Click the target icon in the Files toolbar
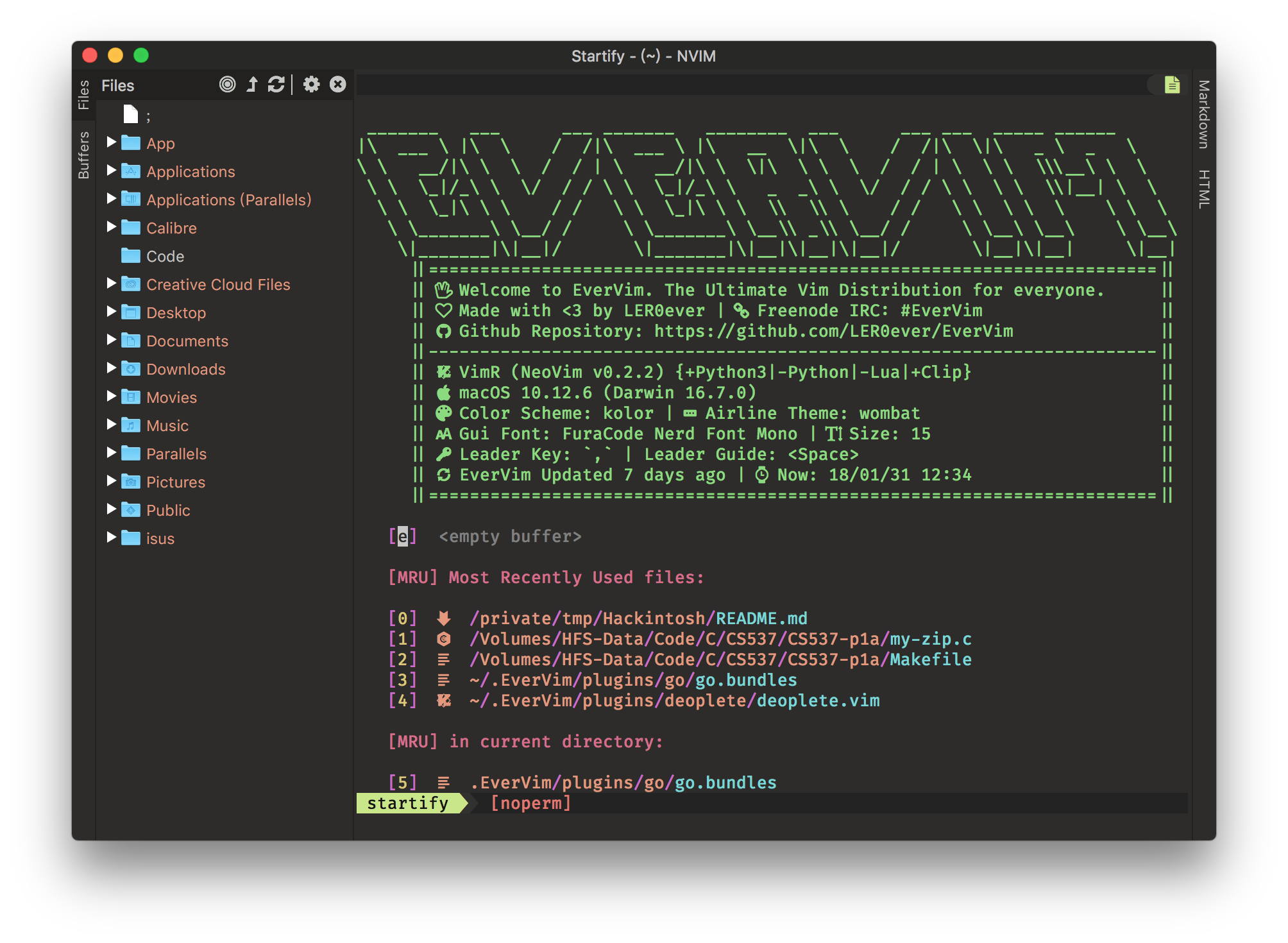The image size is (1288, 943). tap(227, 85)
